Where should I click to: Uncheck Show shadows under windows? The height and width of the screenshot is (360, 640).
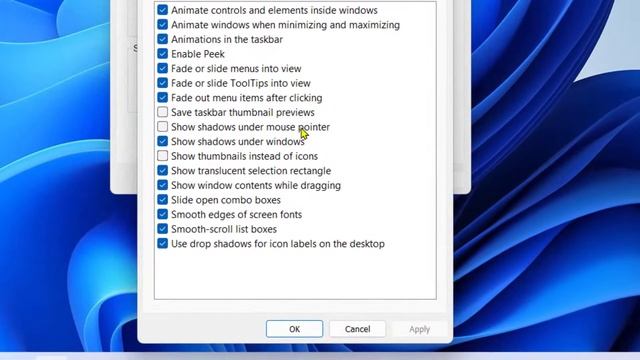162,141
